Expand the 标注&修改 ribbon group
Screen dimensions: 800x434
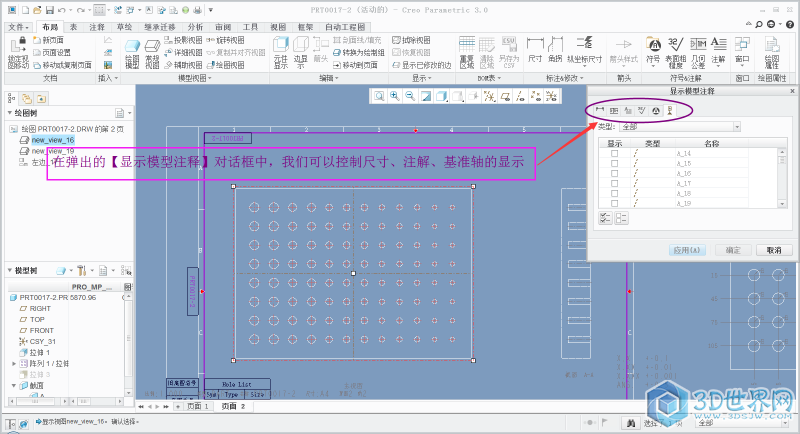[x=565, y=78]
